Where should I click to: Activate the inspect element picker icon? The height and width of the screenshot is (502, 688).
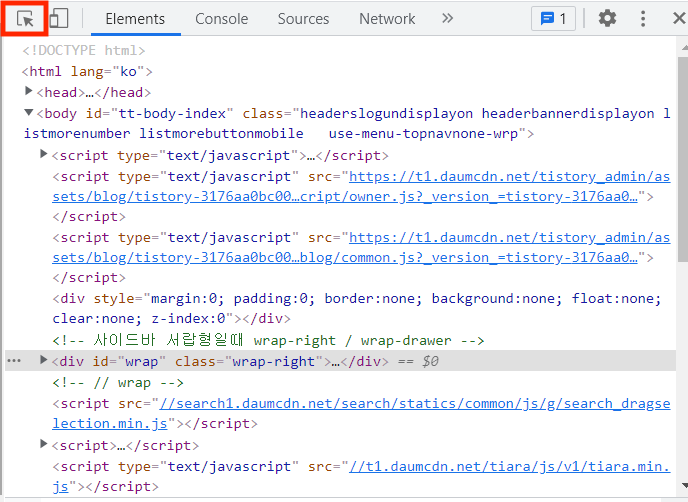(x=25, y=19)
